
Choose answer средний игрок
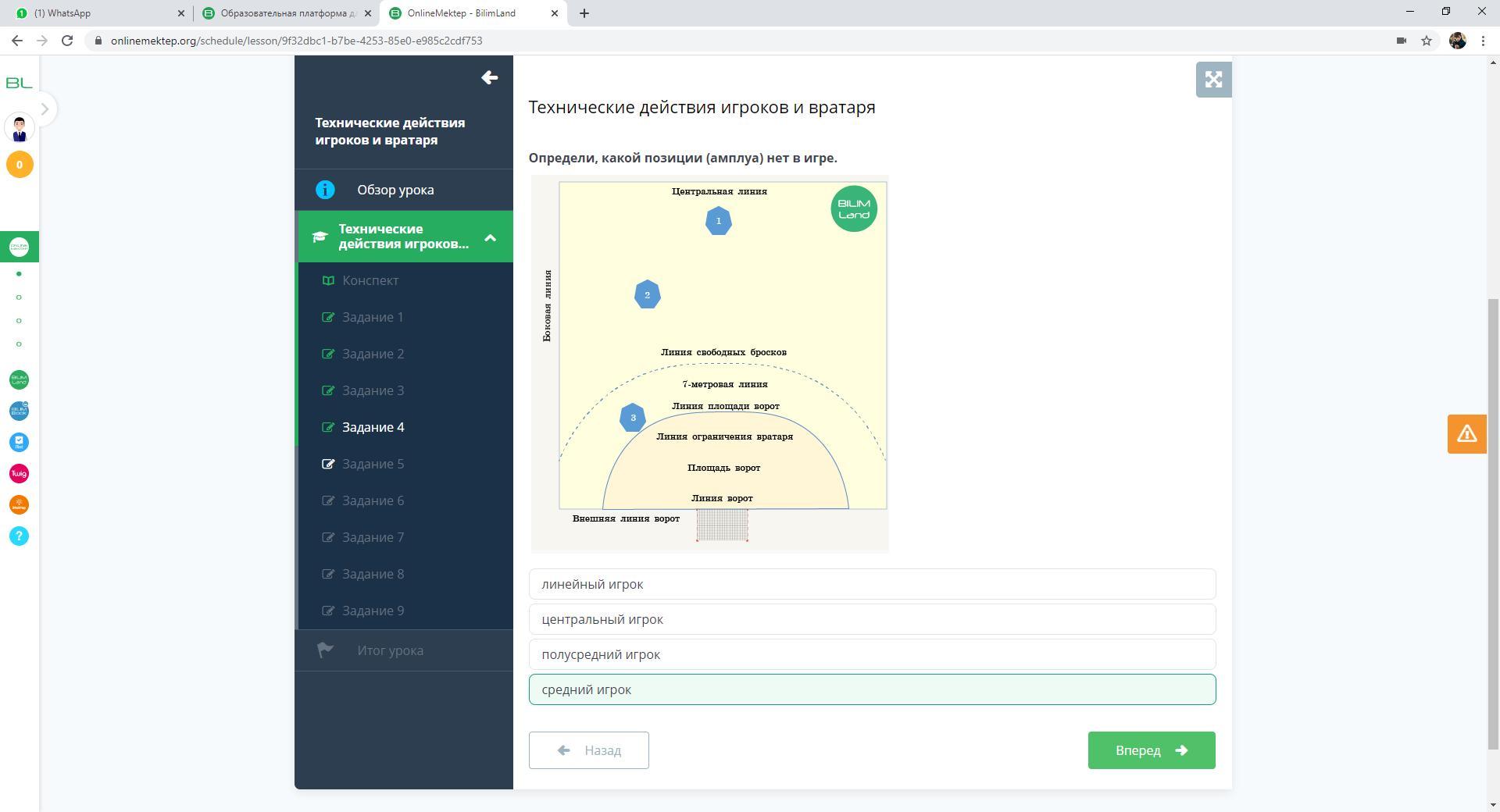[872, 689]
